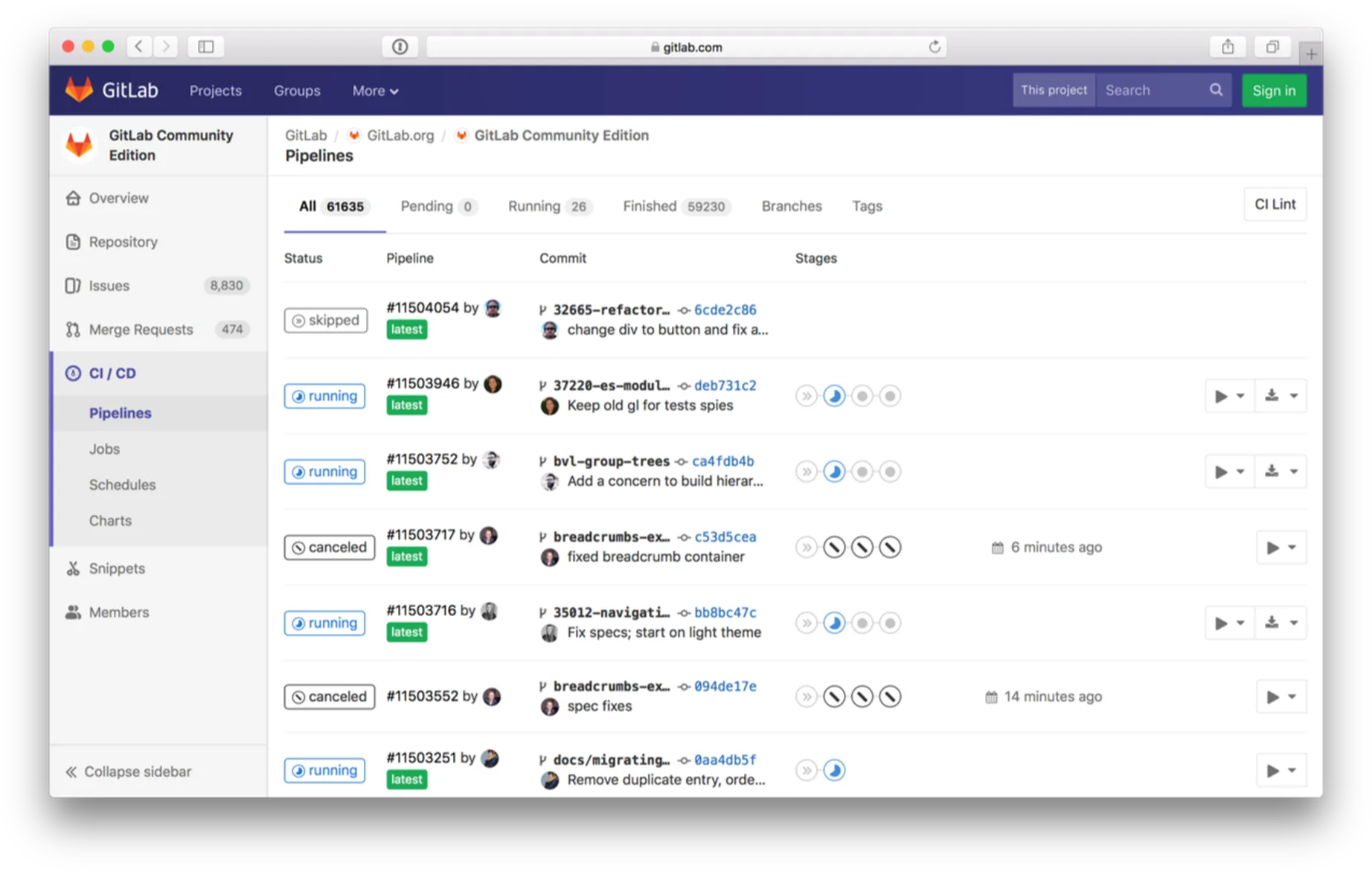
Task: Click the running stage circle on pipeline #11503946
Action: point(834,395)
